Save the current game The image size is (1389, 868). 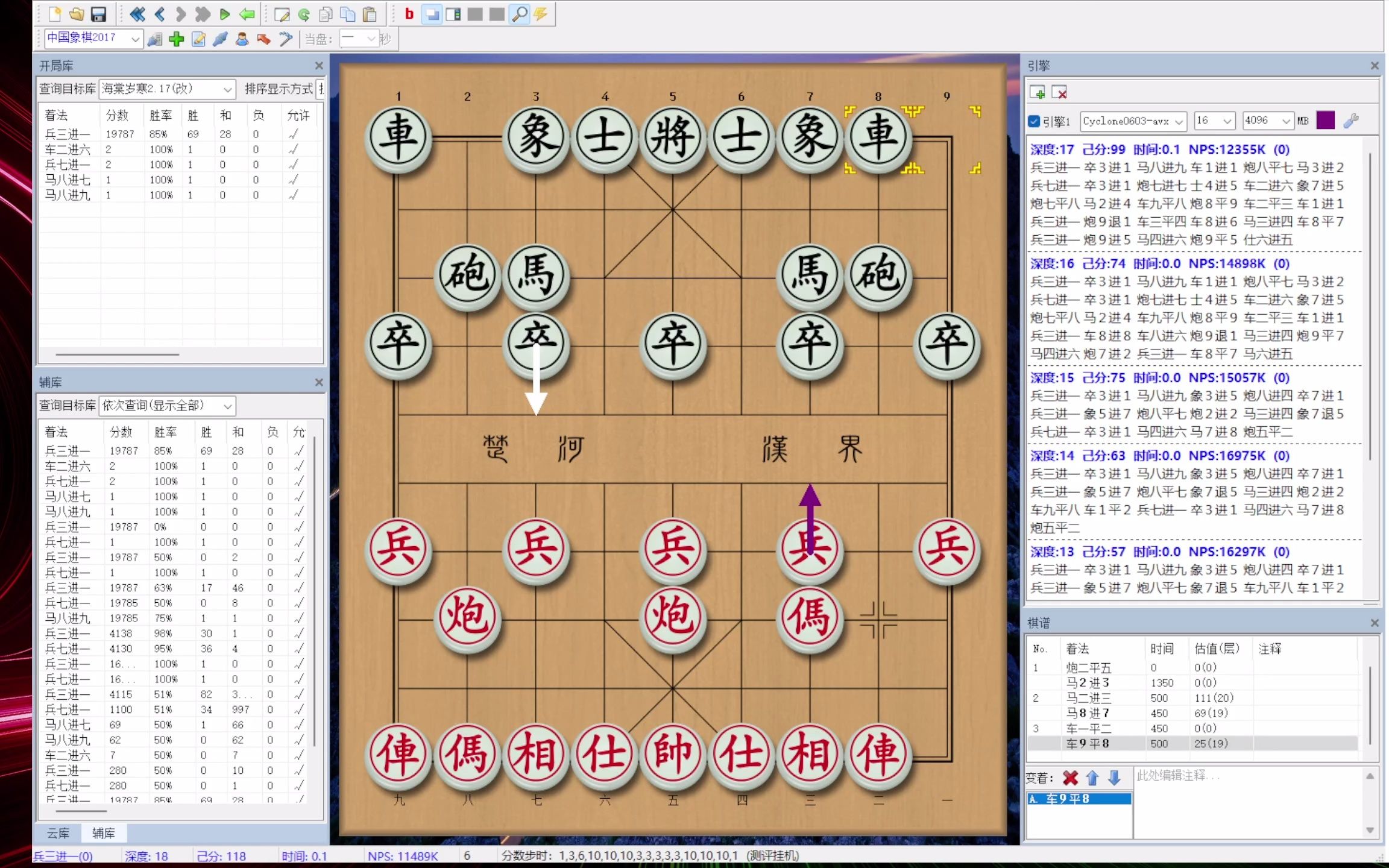(x=98, y=14)
